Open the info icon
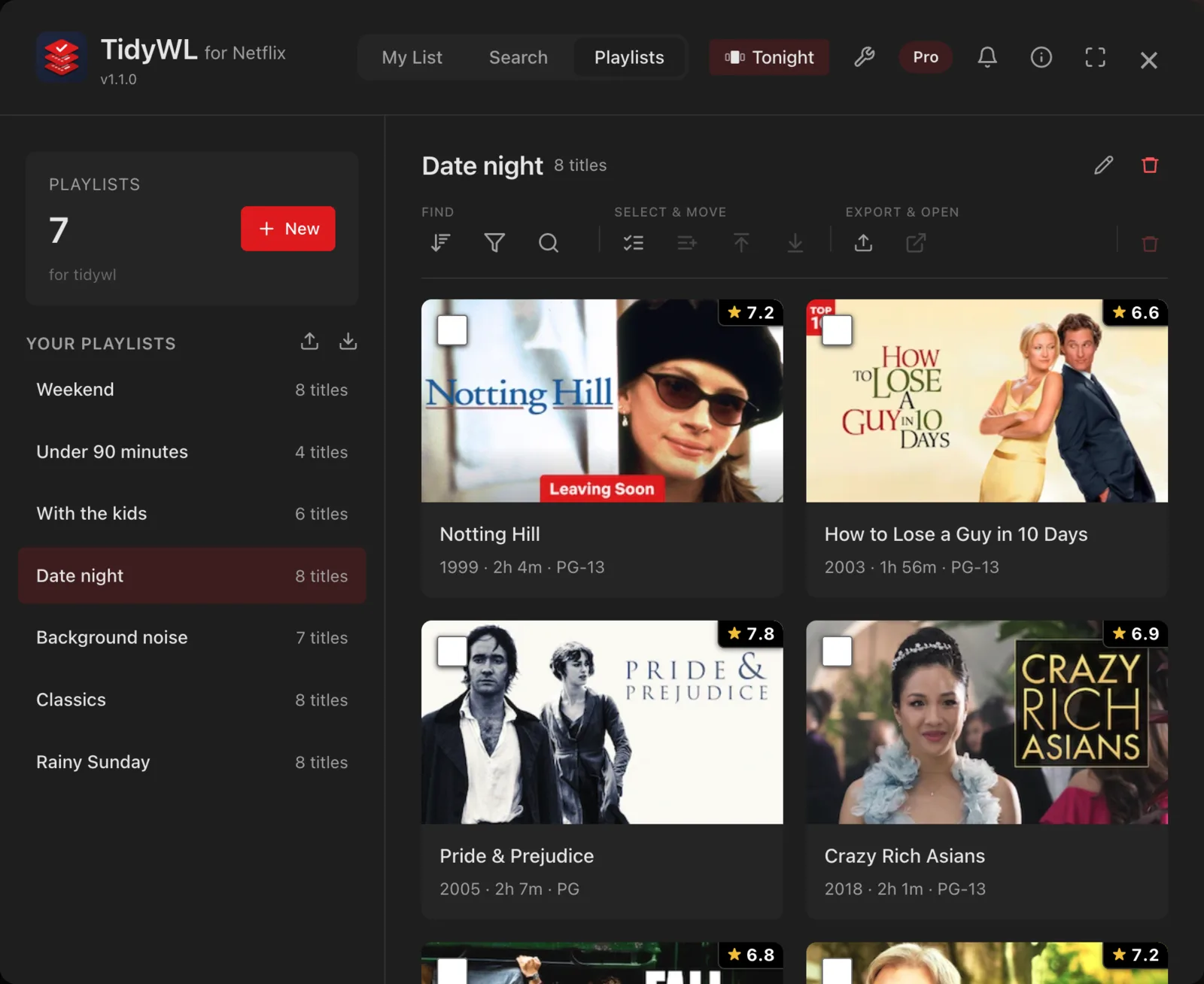This screenshot has height=984, width=1204. [x=1041, y=57]
